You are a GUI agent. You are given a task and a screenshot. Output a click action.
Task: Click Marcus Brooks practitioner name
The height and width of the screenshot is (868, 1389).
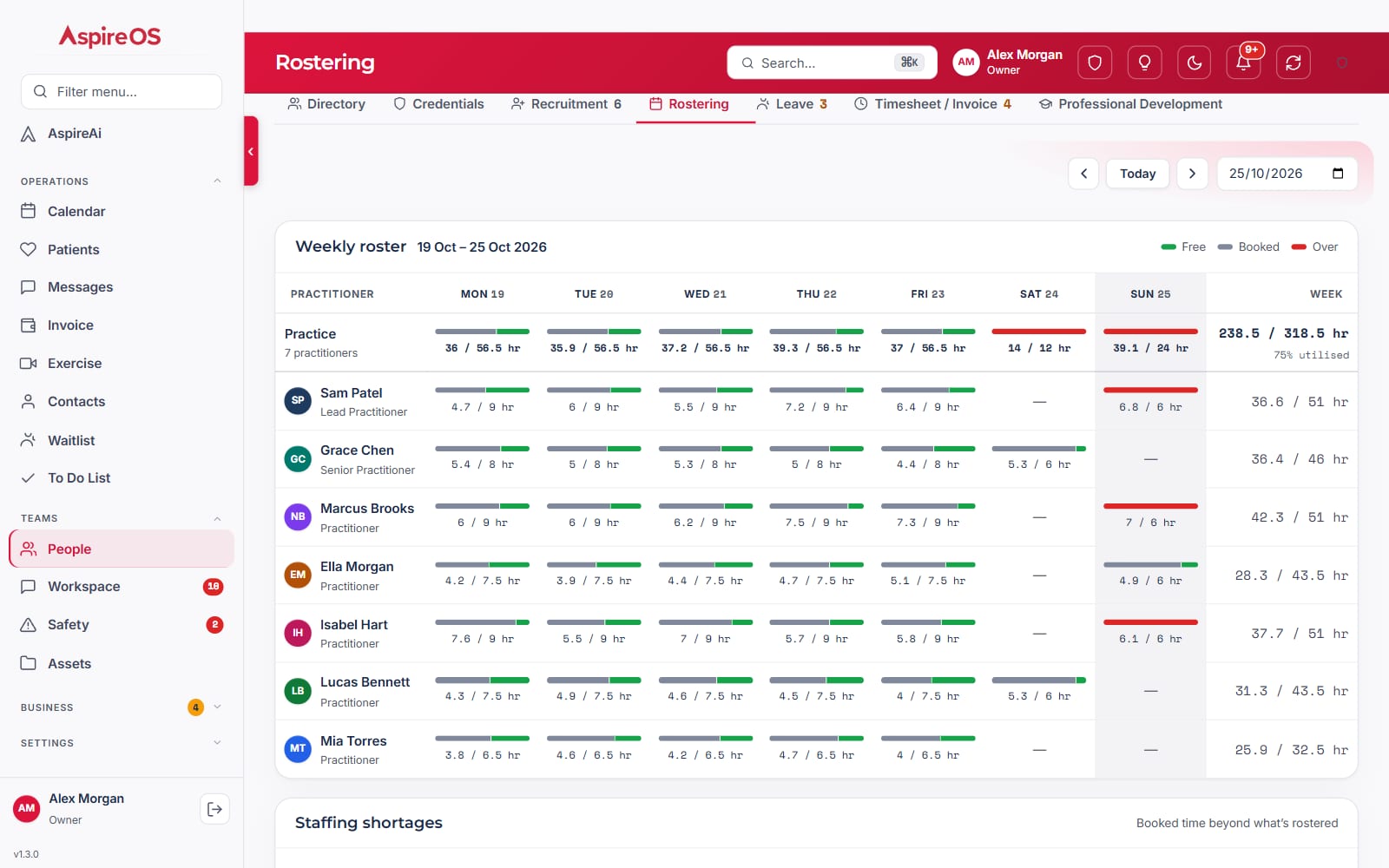click(367, 509)
